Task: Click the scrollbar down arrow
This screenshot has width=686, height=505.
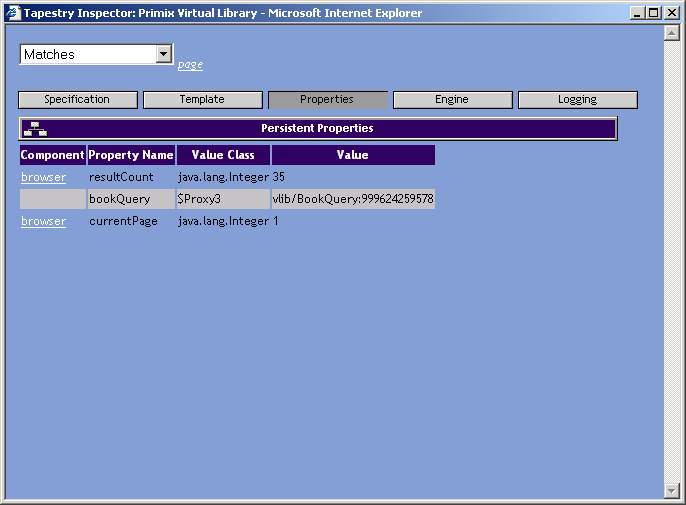Action: [672, 490]
